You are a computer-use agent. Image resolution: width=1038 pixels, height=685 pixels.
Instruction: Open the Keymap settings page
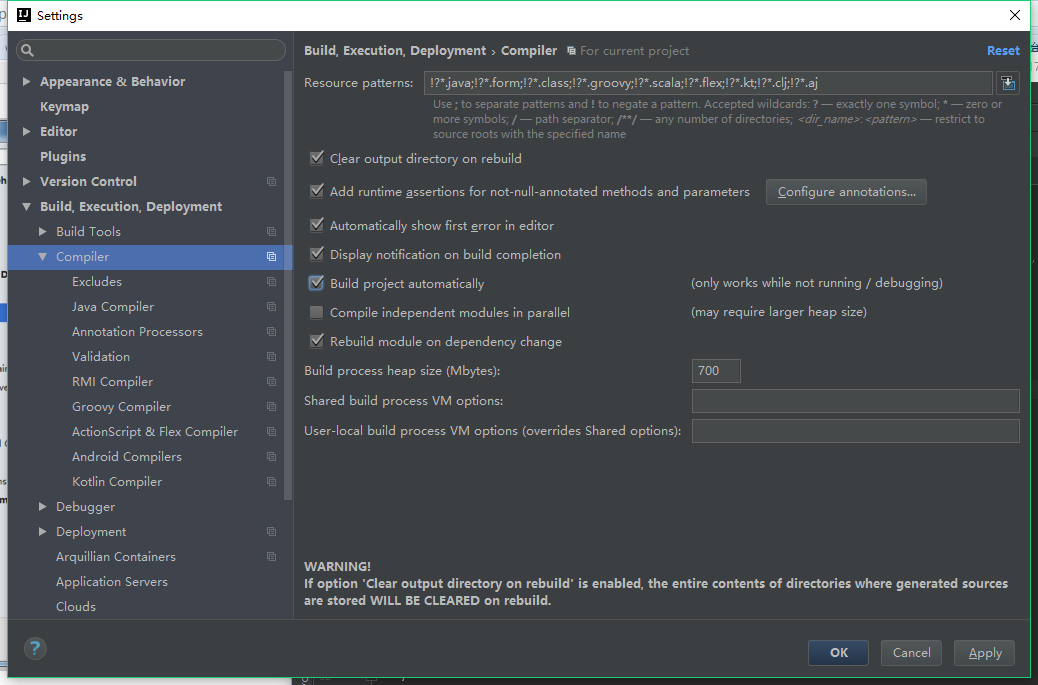[x=64, y=107]
